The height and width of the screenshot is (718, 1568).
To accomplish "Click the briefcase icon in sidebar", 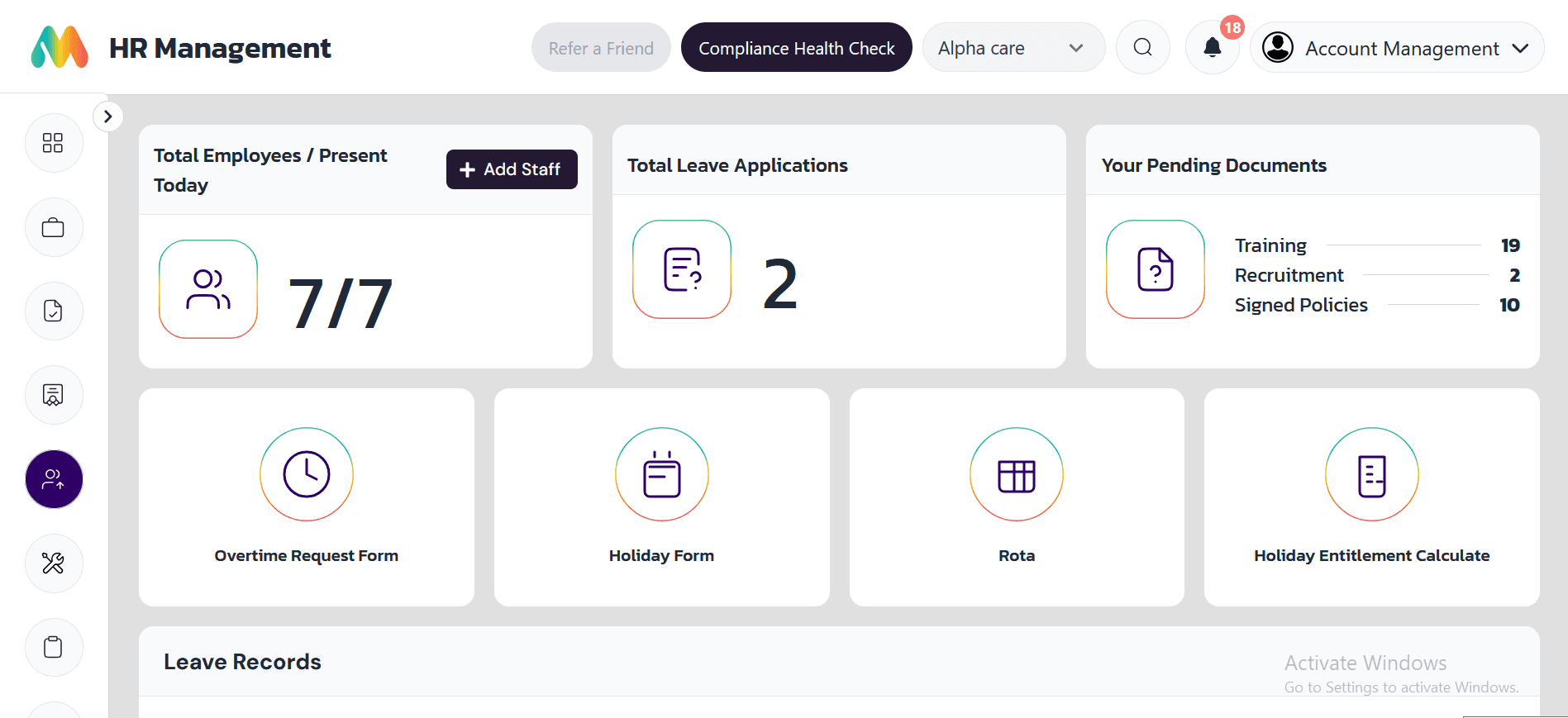I will pyautogui.click(x=53, y=227).
